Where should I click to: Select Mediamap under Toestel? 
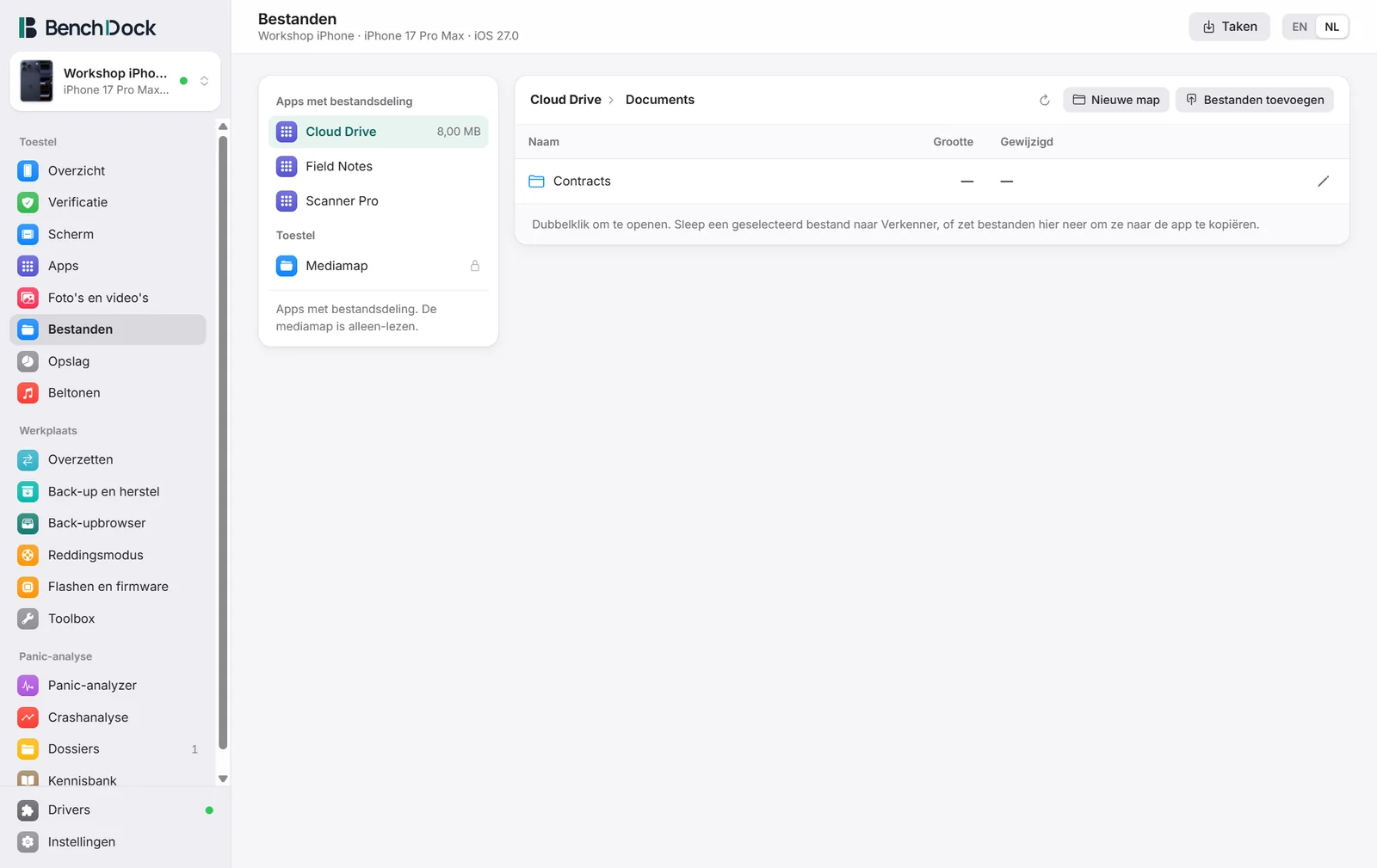click(378, 266)
